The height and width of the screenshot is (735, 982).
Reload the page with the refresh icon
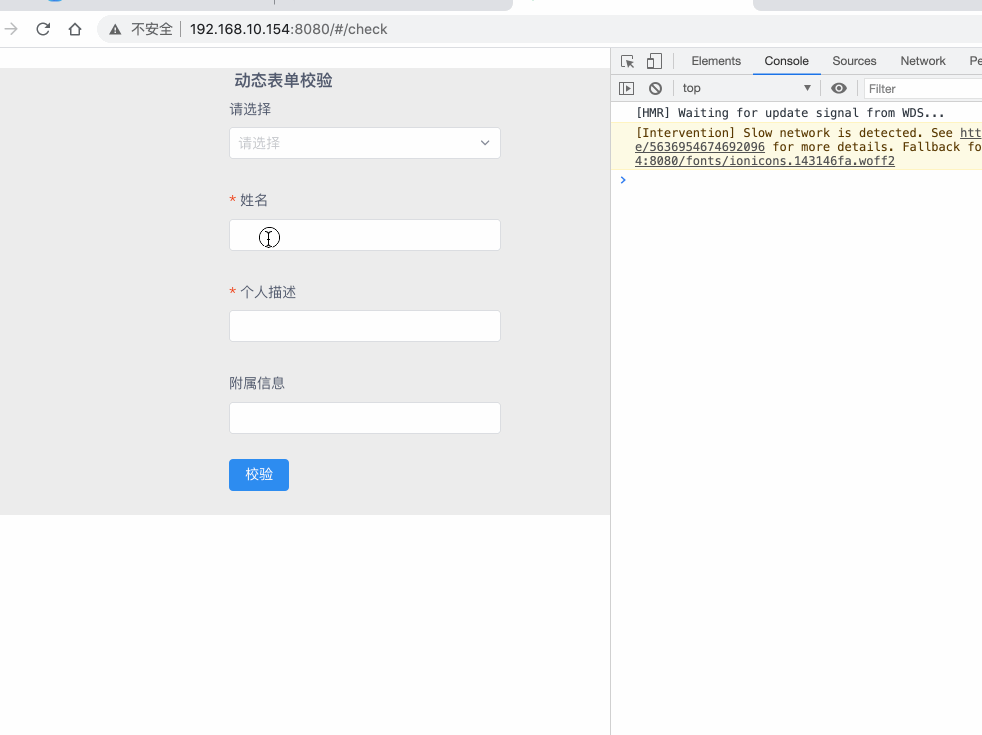(x=43, y=29)
